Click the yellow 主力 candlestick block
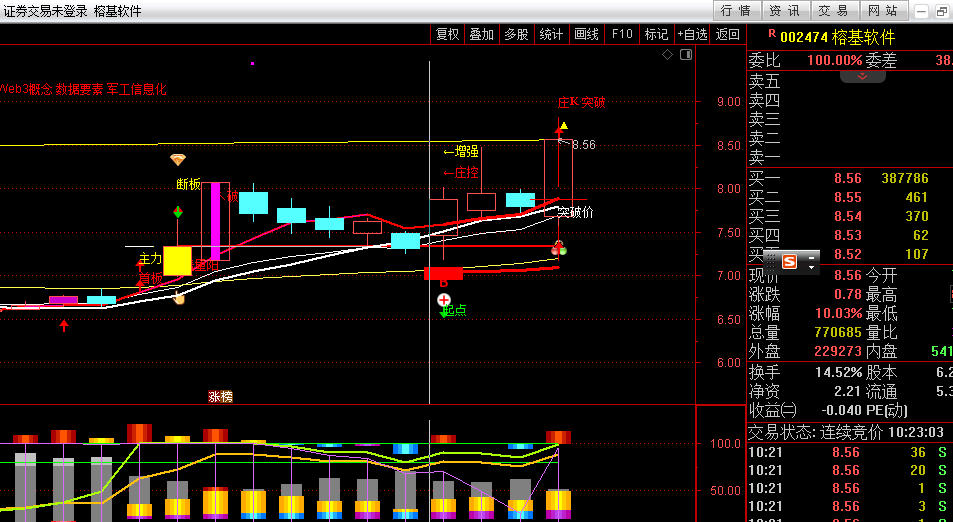The width and height of the screenshot is (953, 522). (177, 260)
